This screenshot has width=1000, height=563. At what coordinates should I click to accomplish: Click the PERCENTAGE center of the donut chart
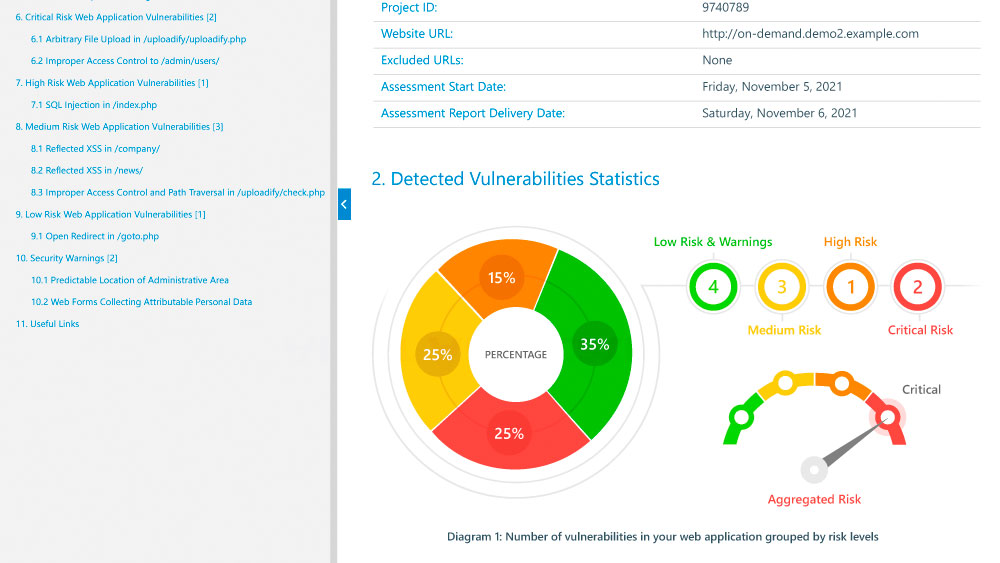tap(516, 354)
